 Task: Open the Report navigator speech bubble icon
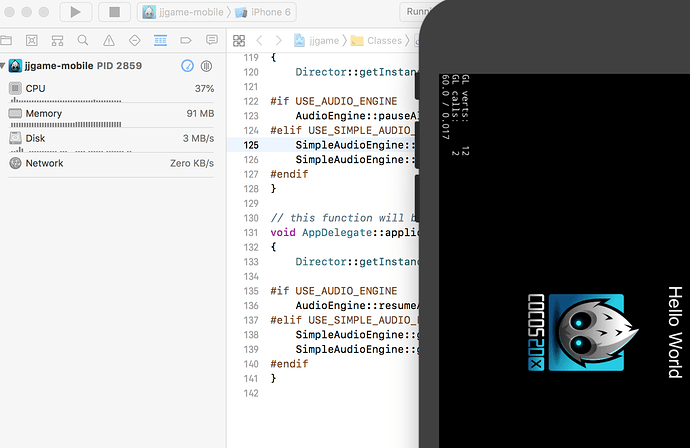click(x=212, y=40)
